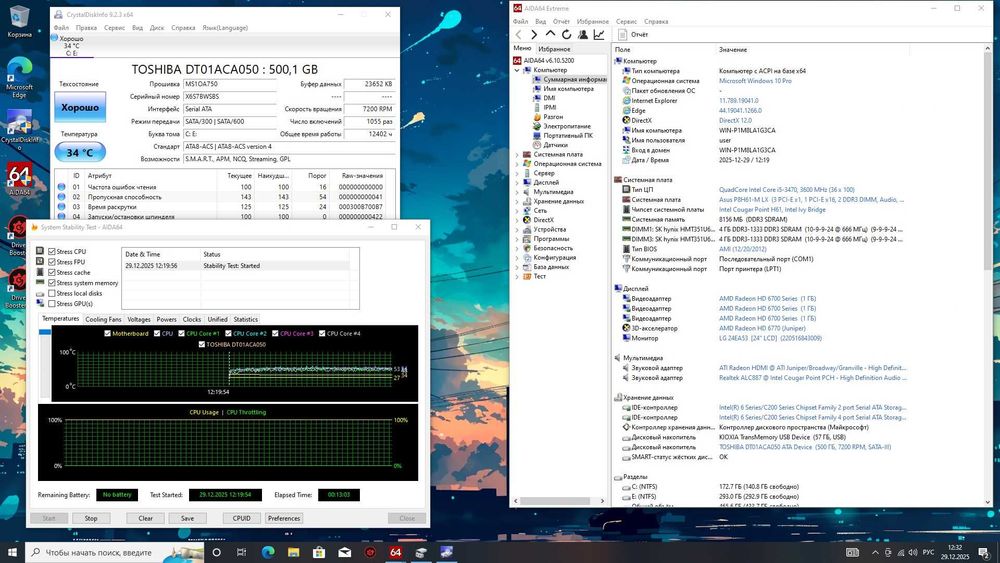Switch to AIDA64 taskbar icon
This screenshot has width=1000, height=563.
click(395, 552)
